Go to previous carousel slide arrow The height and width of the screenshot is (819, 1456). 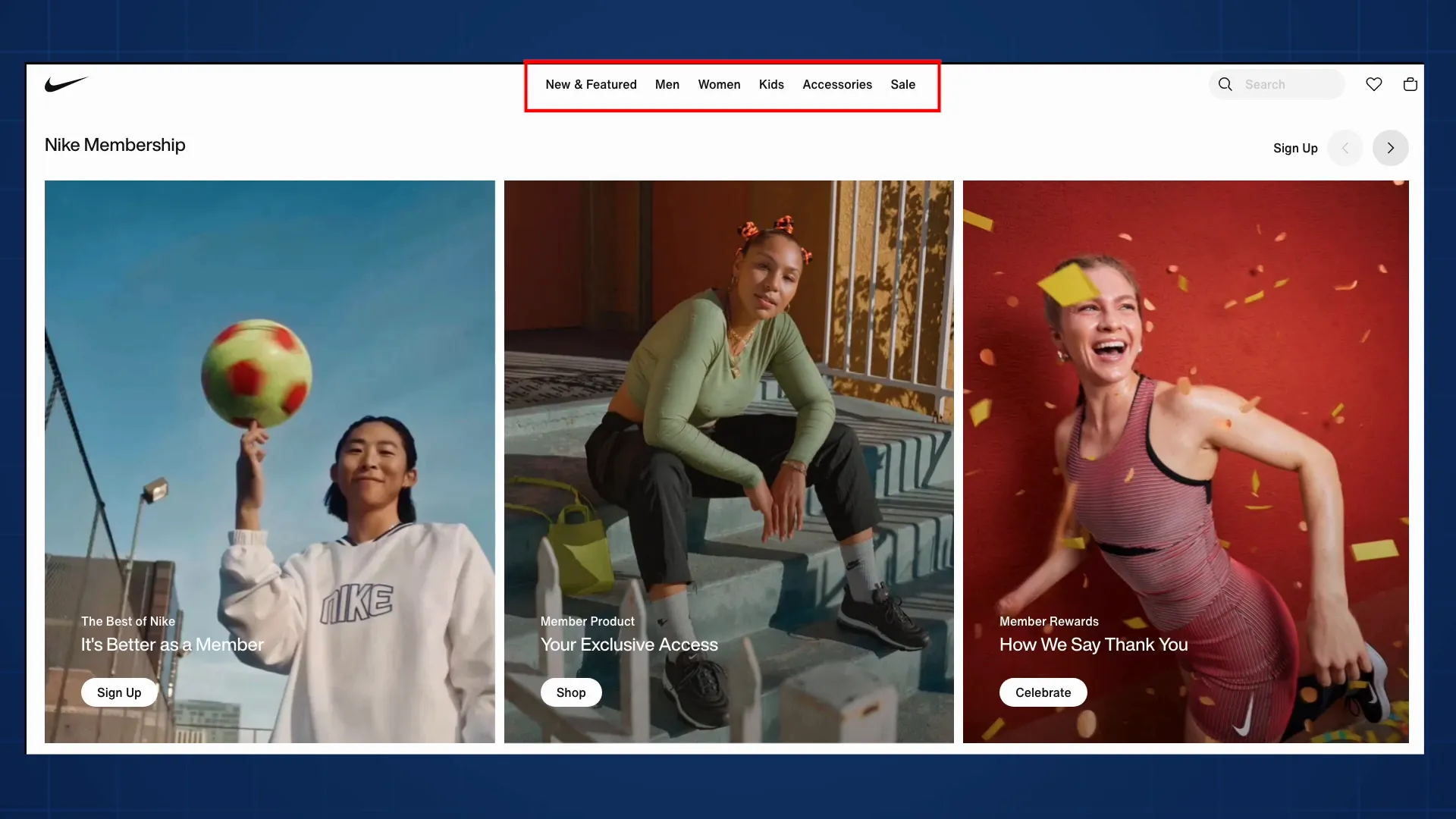pyautogui.click(x=1345, y=148)
